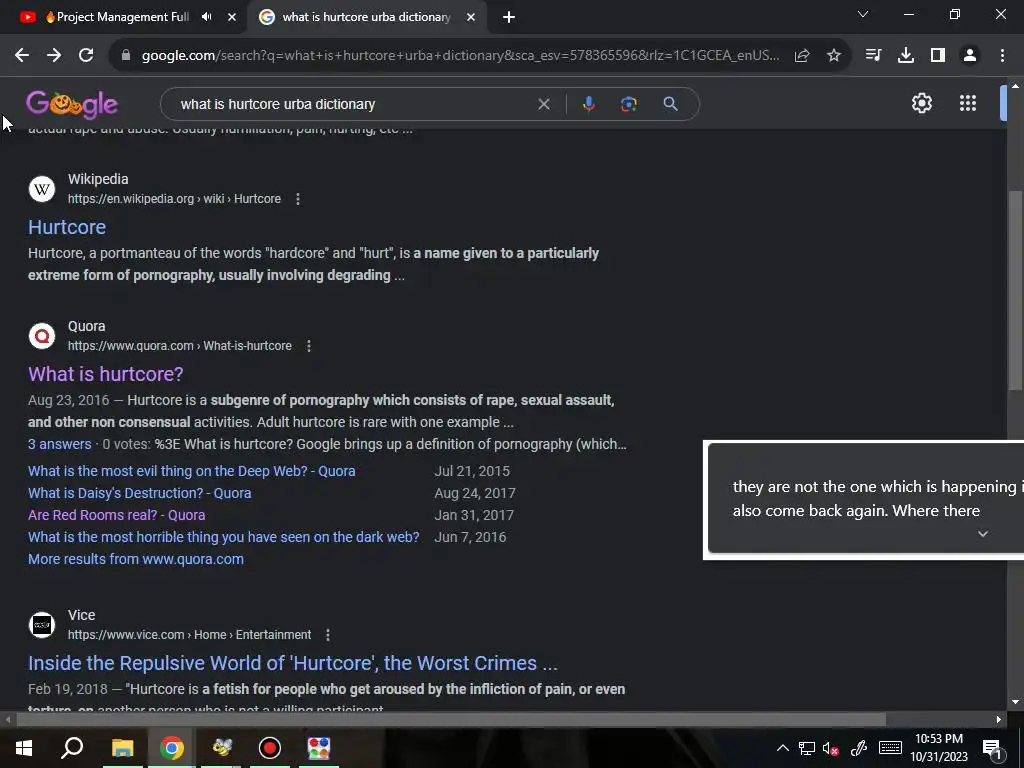Open the Windows Start menu
Image resolution: width=1024 pixels, height=768 pixels.
(x=24, y=748)
